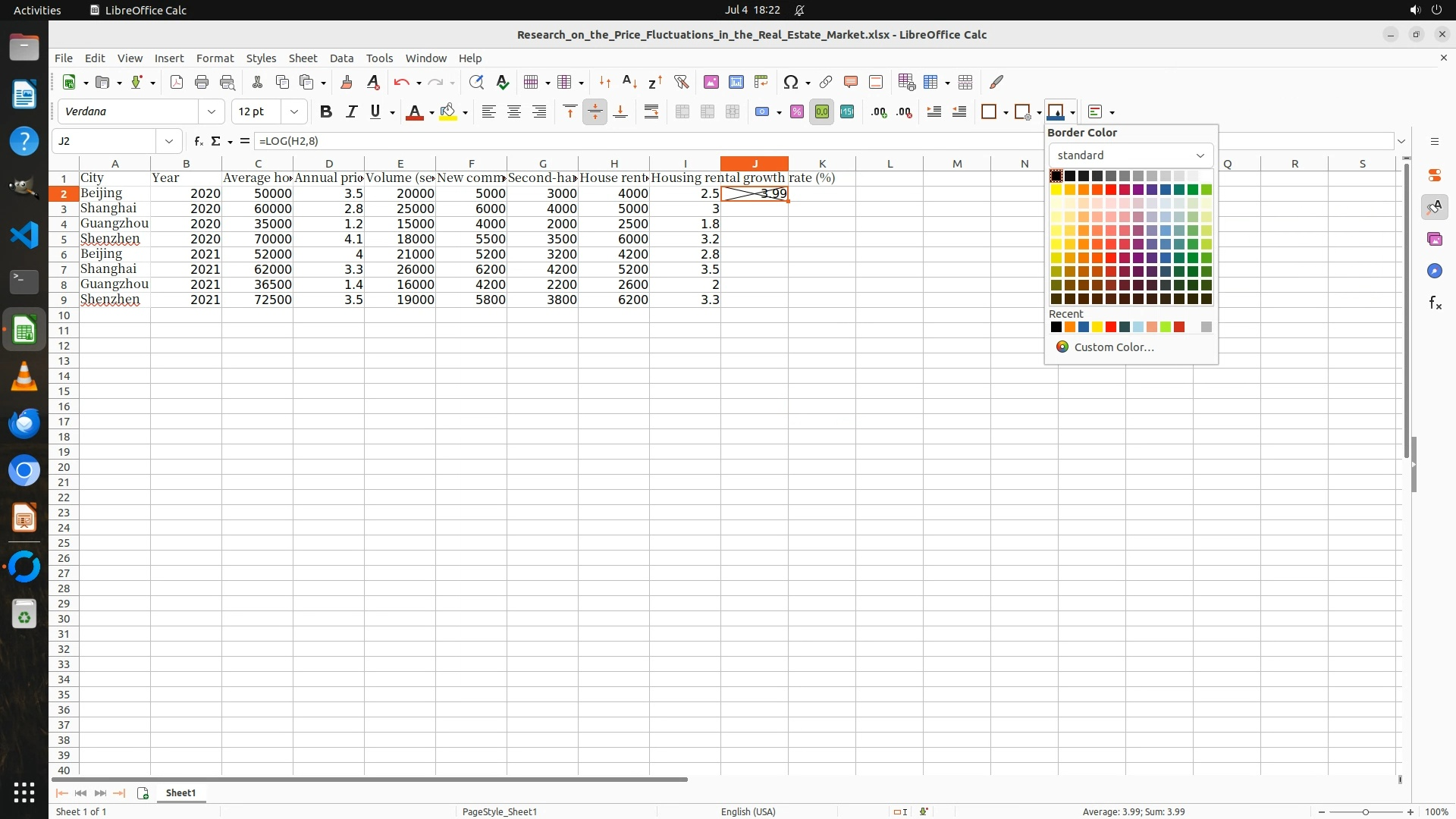Open the font size dropdown

pos(294,111)
